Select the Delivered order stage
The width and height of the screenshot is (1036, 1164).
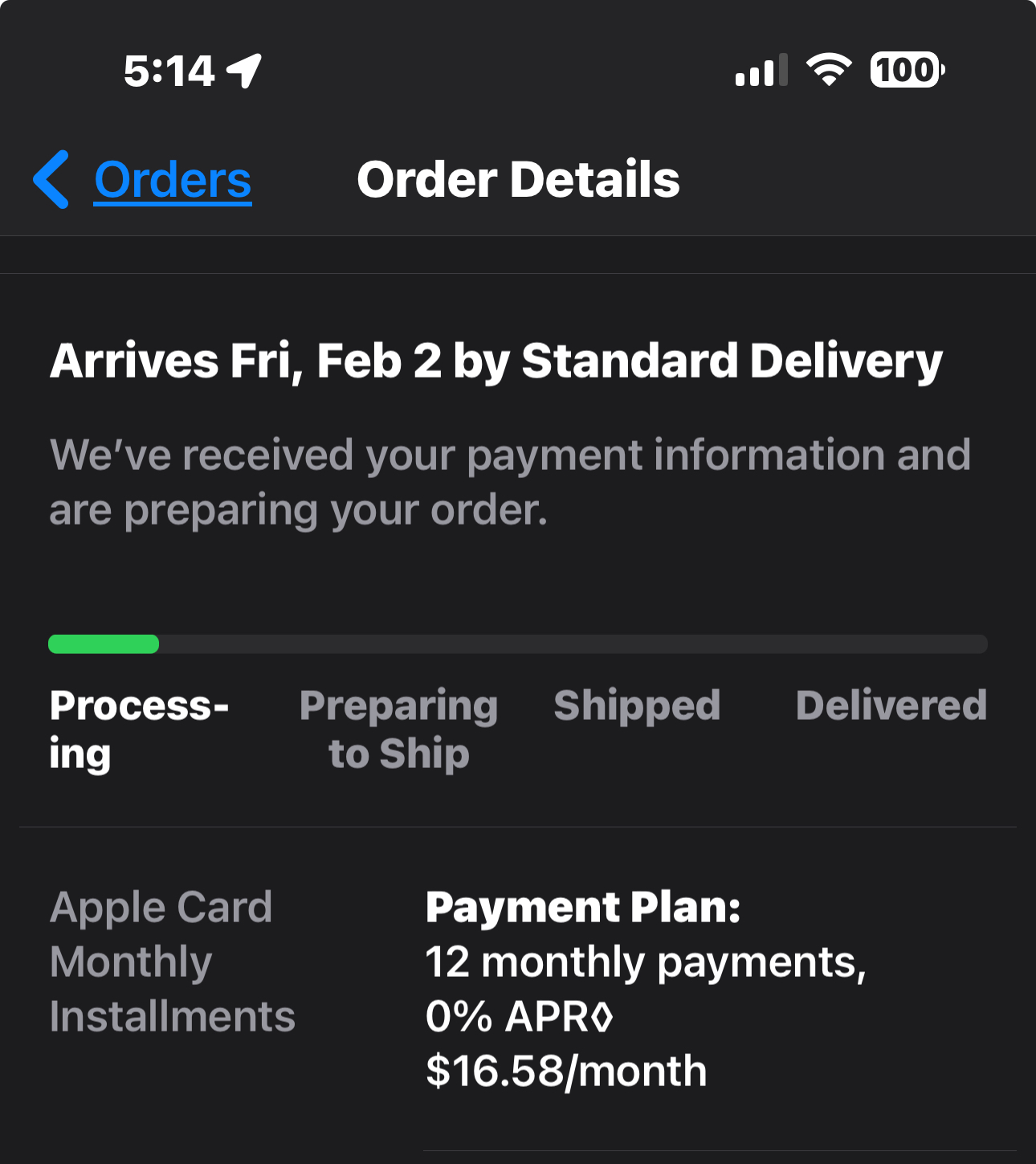tap(891, 706)
